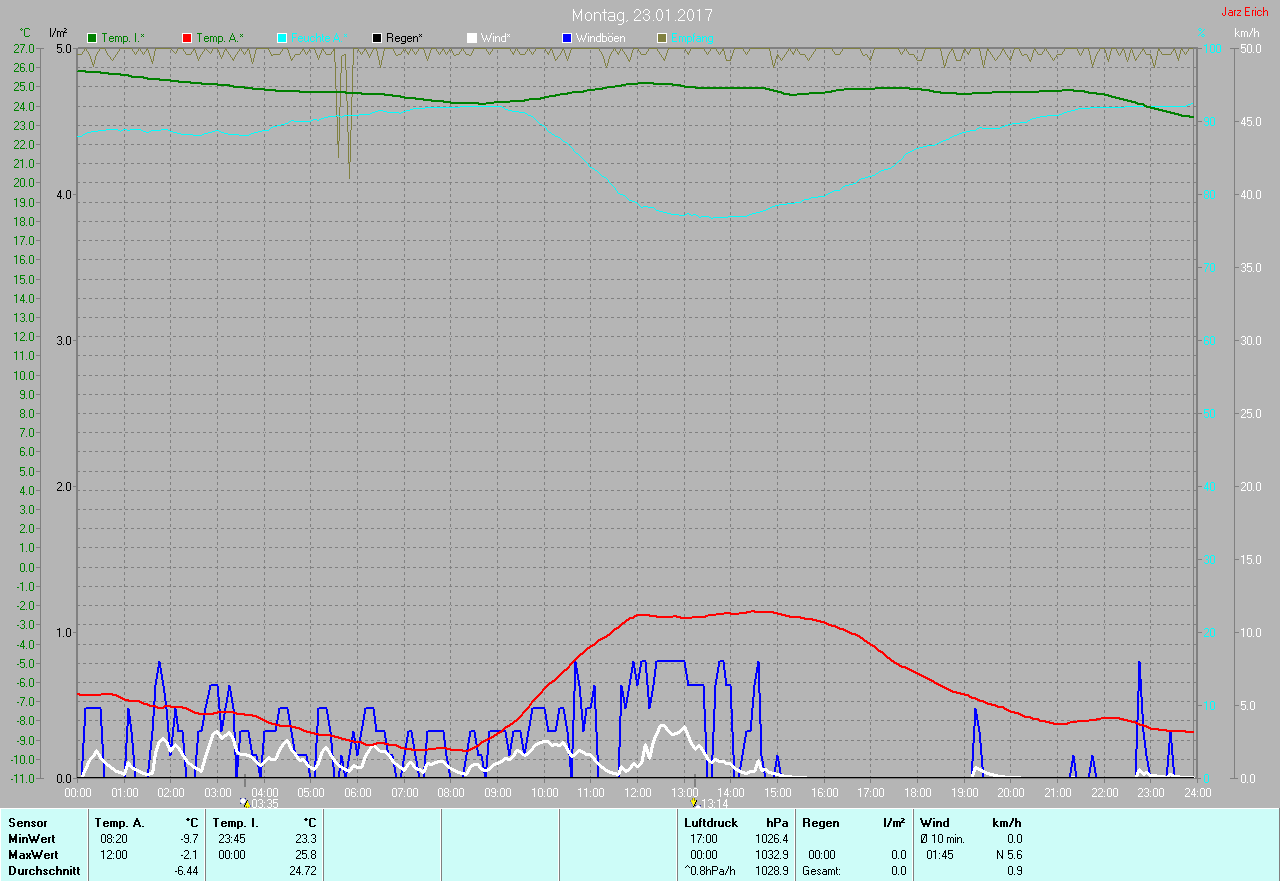The width and height of the screenshot is (1280, 881).
Task: Click the Windböen legend label
Action: click(x=600, y=38)
